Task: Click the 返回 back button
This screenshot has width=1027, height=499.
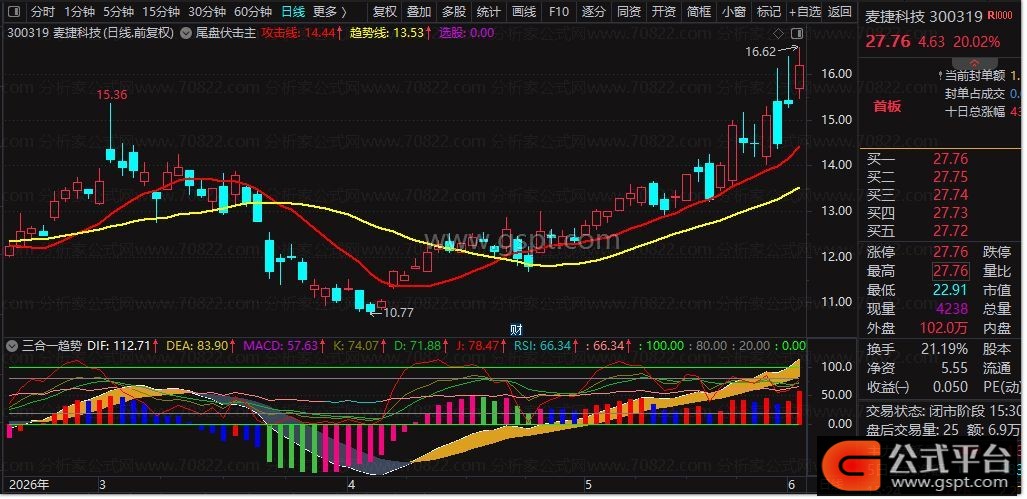Action: click(840, 11)
